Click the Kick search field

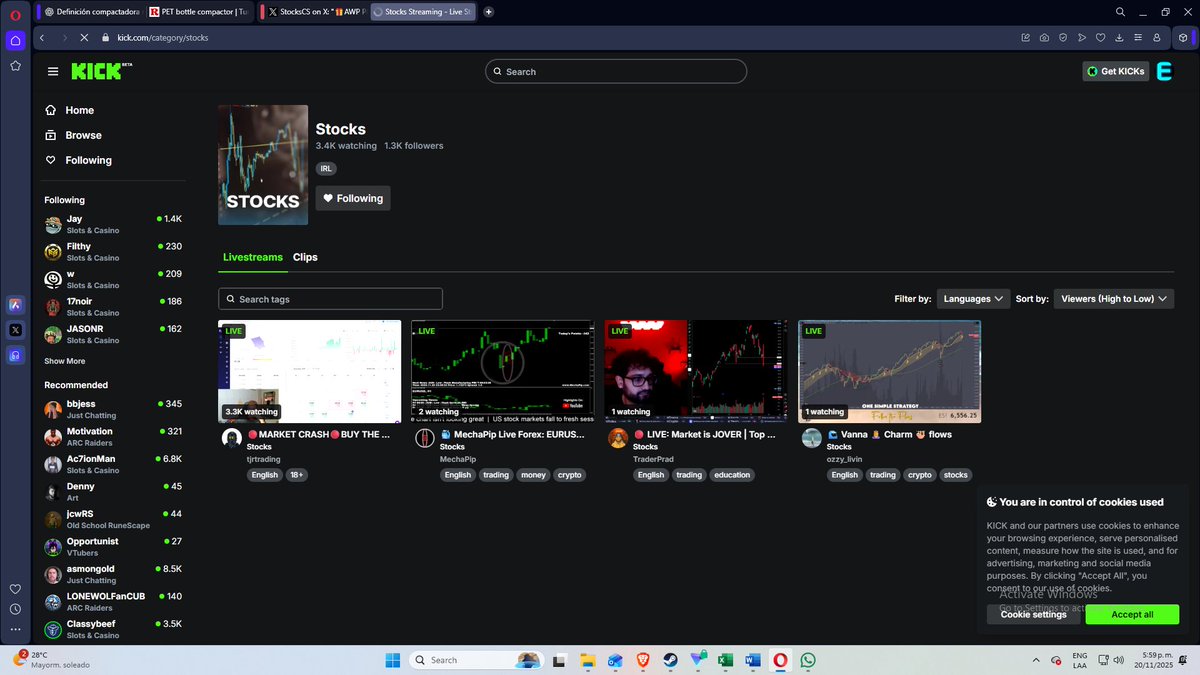[x=616, y=71]
